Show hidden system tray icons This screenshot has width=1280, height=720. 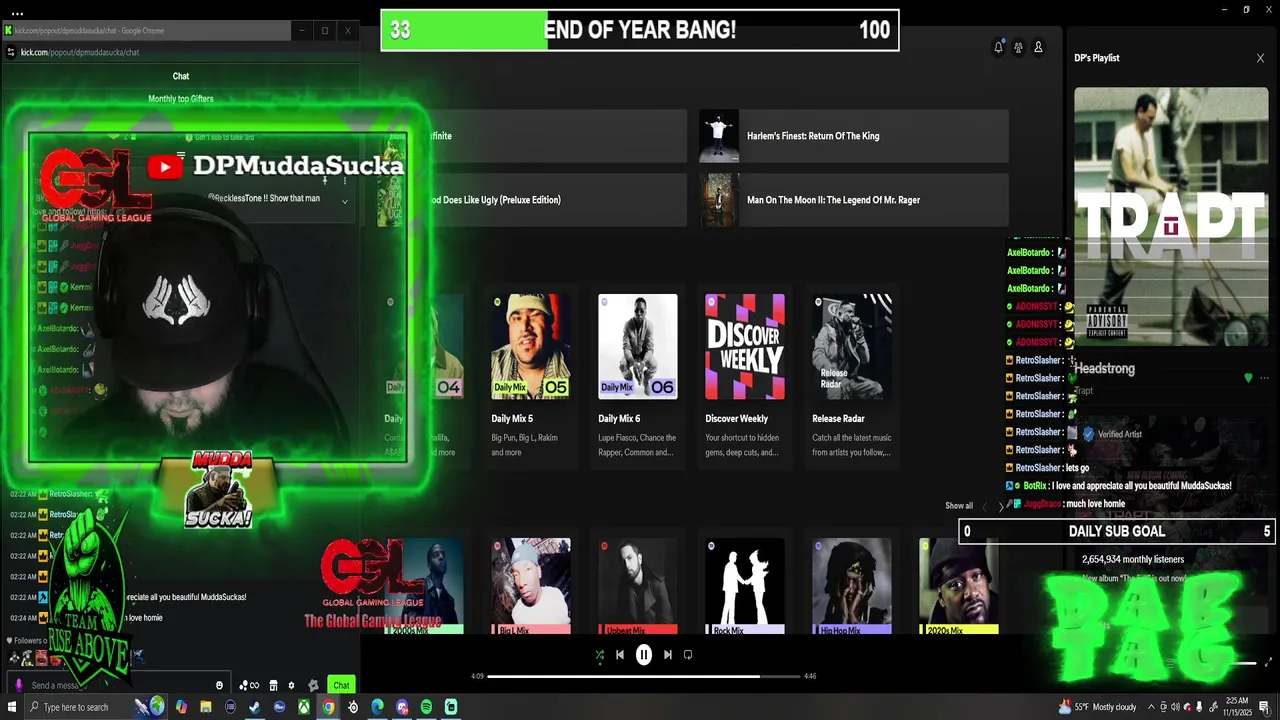(1151, 707)
